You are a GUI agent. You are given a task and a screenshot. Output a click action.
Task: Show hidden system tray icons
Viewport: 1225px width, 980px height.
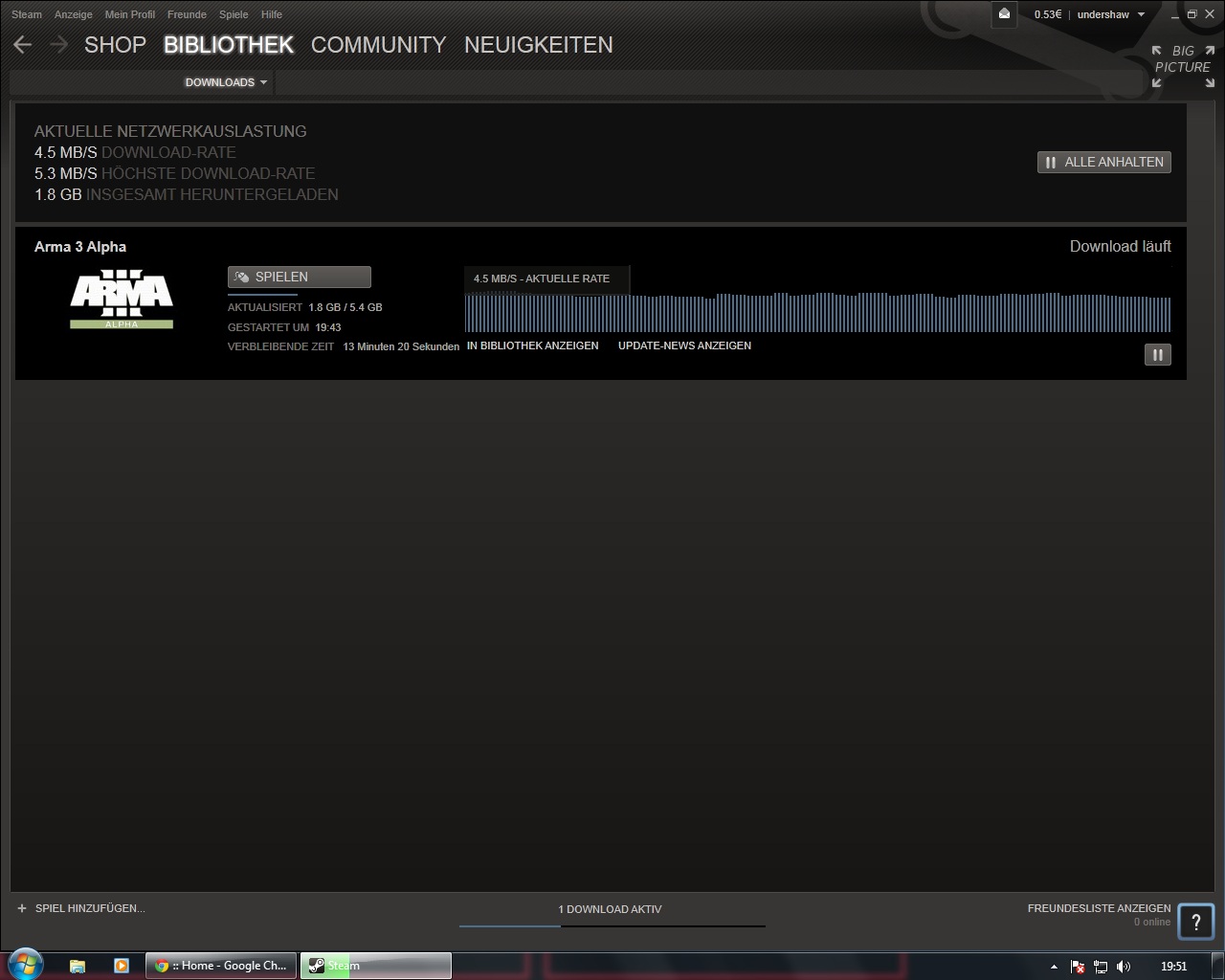coord(1054,967)
